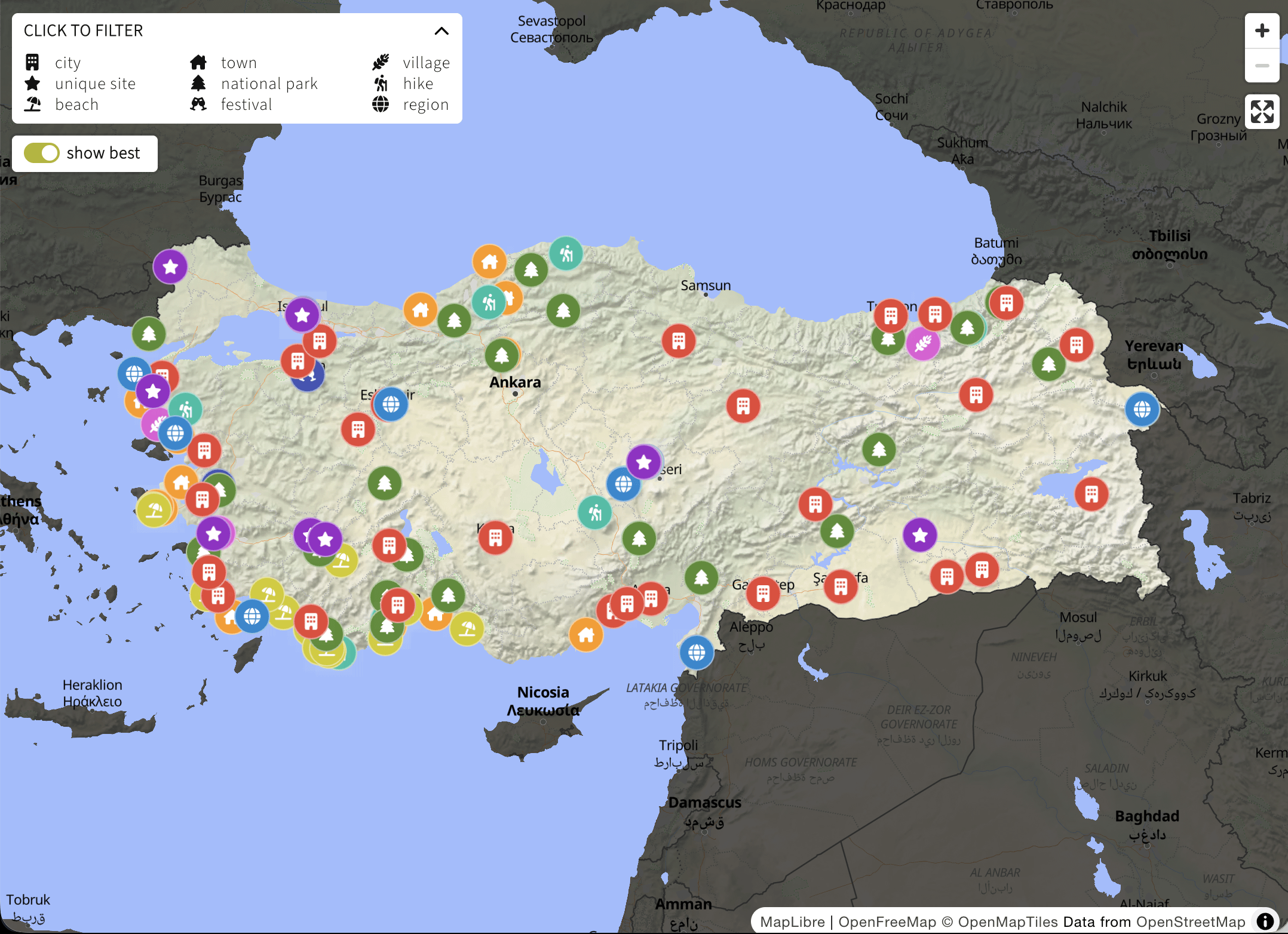Click the purple star marker near Edirne
This screenshot has height=934, width=1288.
tap(170, 266)
